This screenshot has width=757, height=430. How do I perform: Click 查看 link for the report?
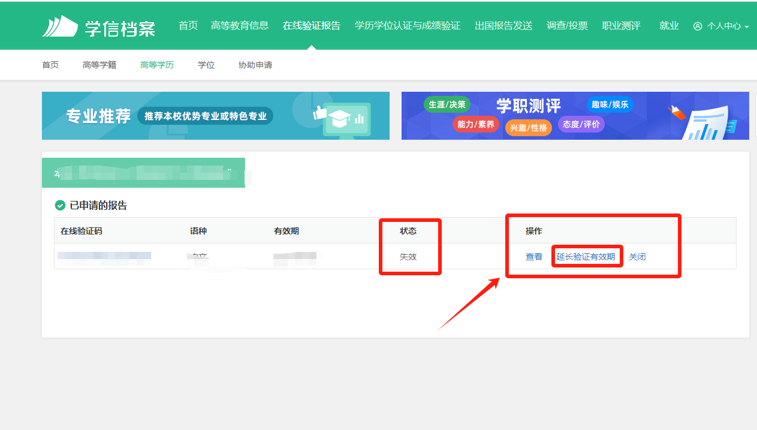coord(534,257)
